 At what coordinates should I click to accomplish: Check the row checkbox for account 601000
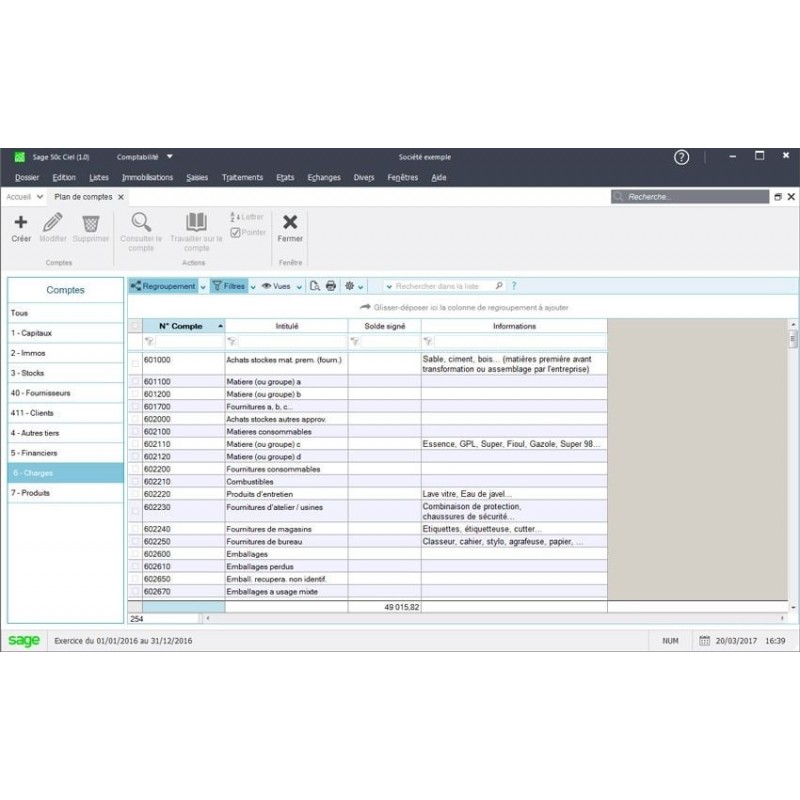134,362
